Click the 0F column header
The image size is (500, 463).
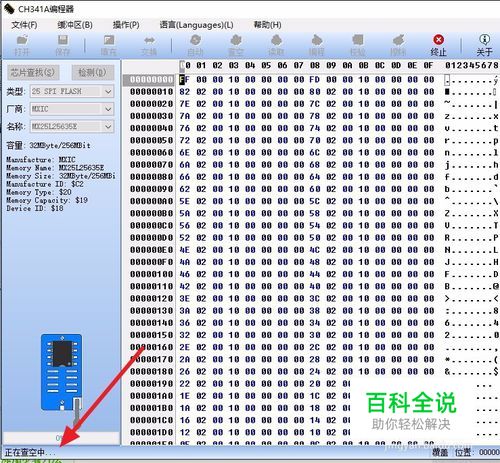coord(428,65)
